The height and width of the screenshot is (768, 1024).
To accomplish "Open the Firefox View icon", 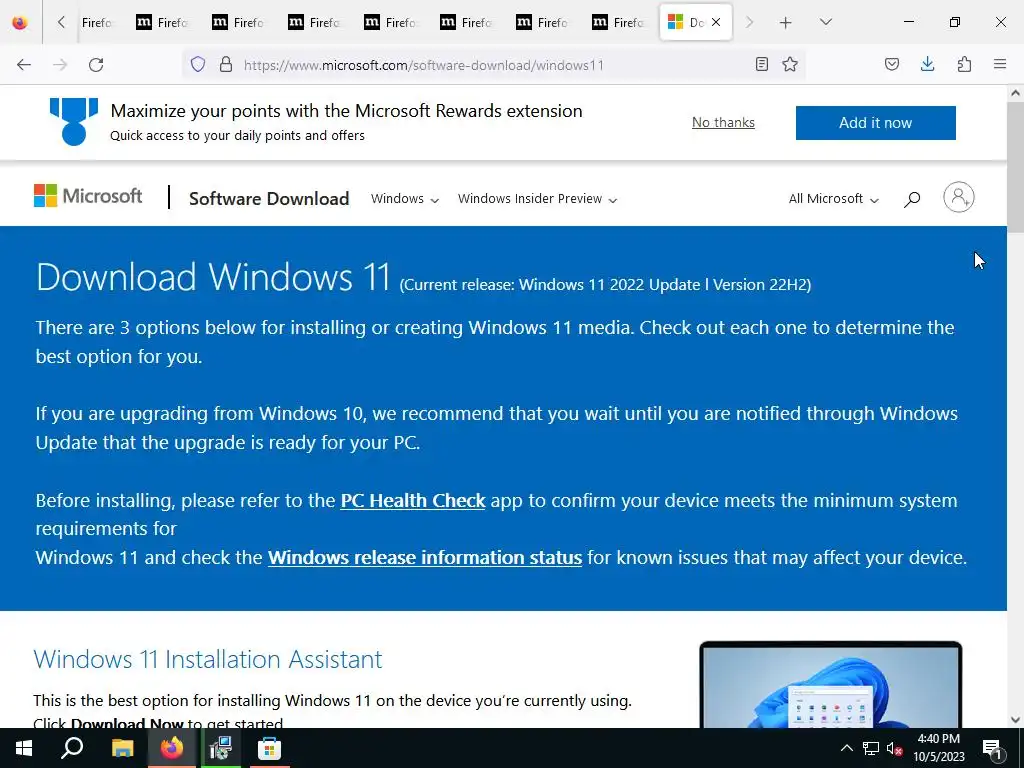I will tap(20, 22).
